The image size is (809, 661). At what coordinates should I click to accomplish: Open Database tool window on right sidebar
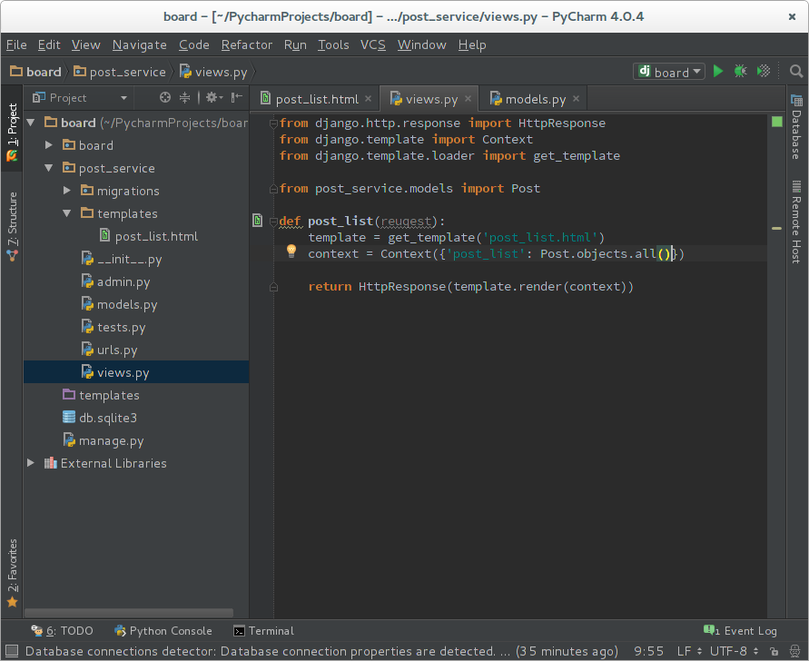[797, 127]
